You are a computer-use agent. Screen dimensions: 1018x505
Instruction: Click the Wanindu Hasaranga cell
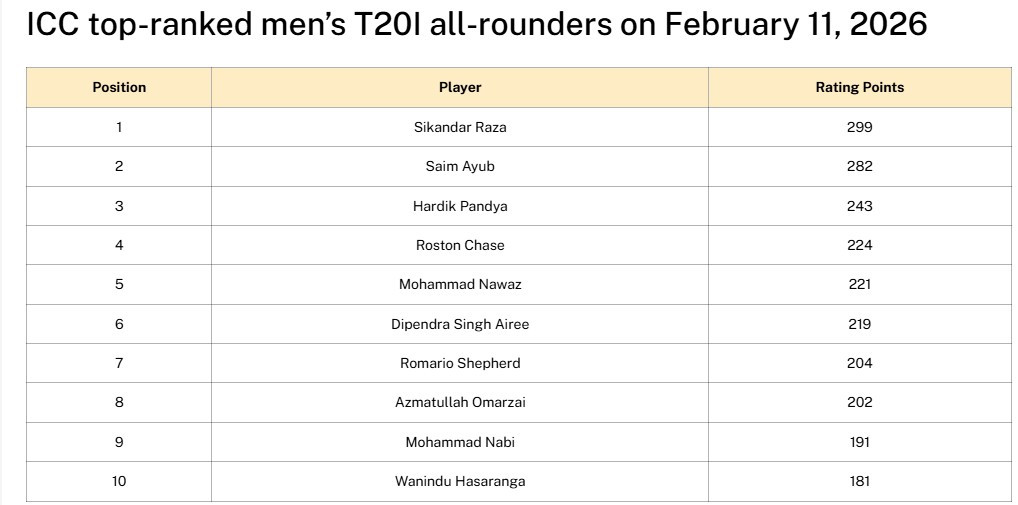coord(460,481)
